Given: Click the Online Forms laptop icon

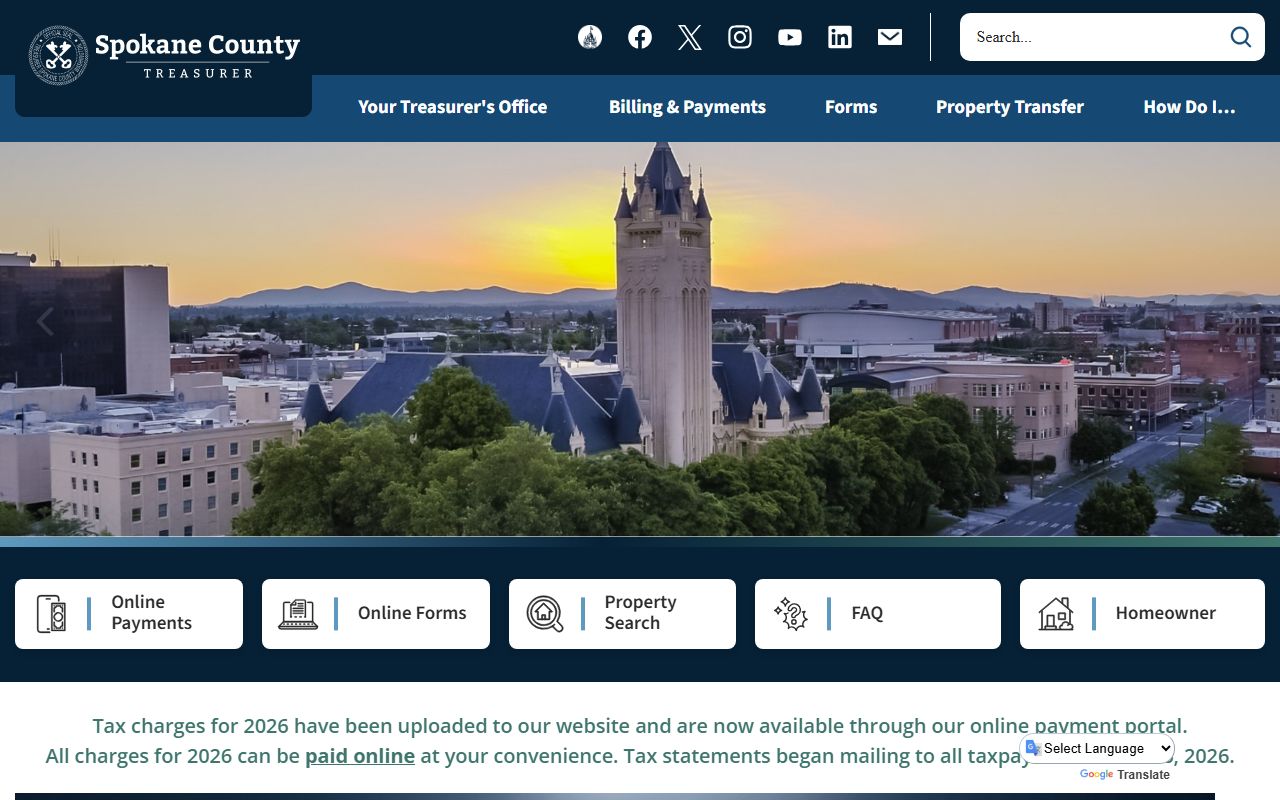Looking at the screenshot, I should tap(298, 614).
